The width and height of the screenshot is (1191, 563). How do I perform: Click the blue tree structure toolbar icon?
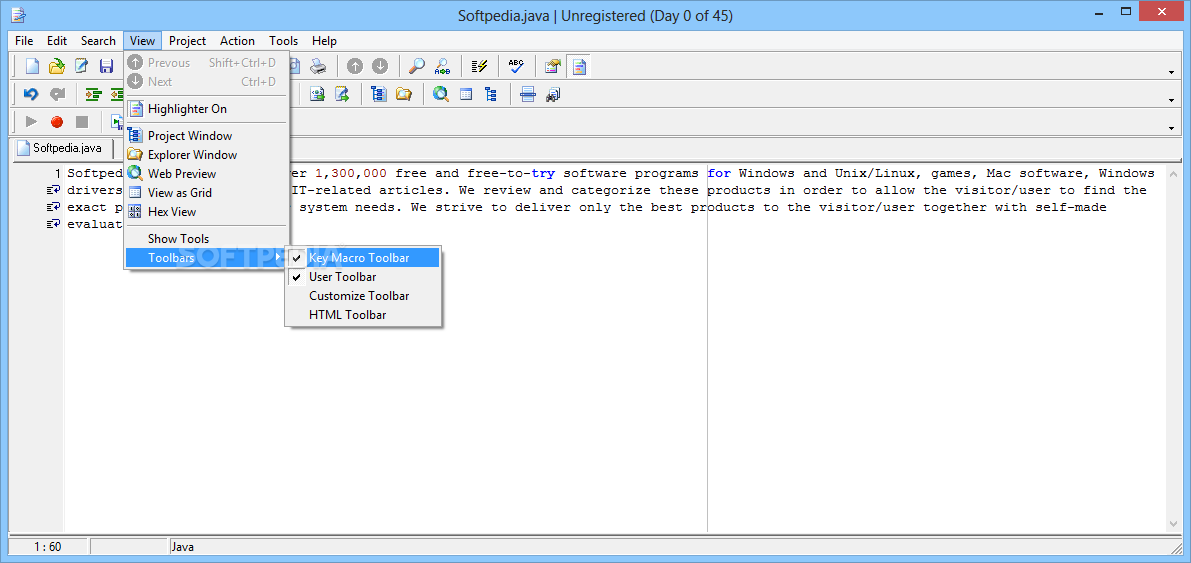coord(490,94)
